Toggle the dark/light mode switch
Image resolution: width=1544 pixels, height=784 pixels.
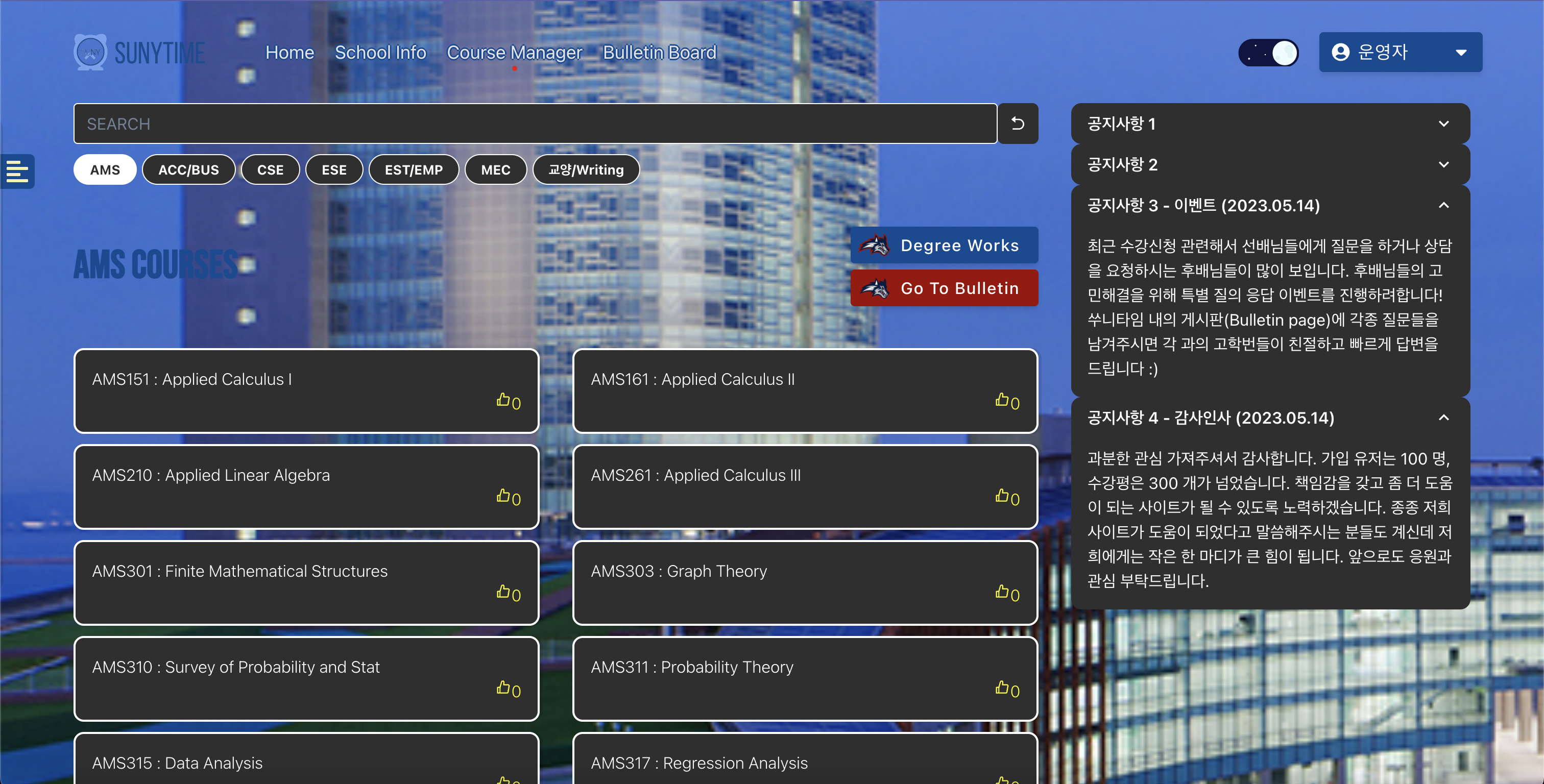click(1268, 53)
